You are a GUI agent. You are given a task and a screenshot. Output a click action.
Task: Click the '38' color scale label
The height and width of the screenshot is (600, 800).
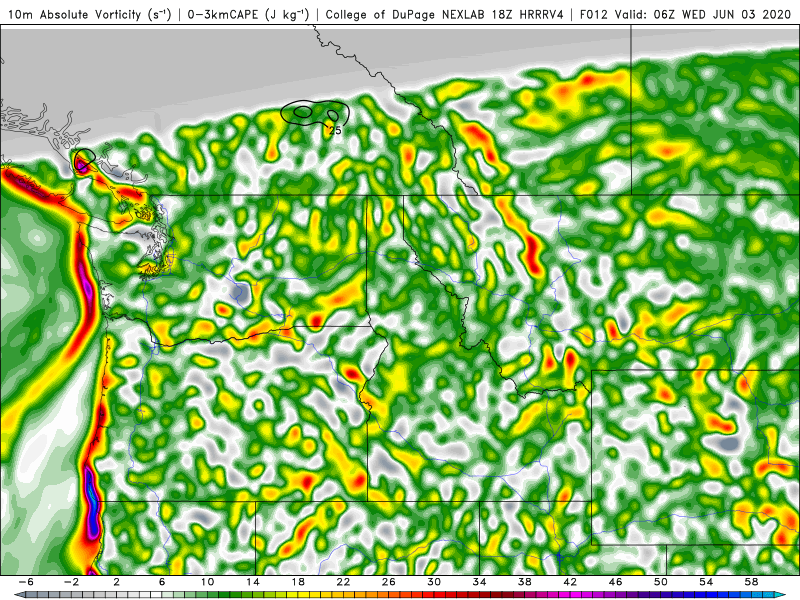tap(524, 582)
